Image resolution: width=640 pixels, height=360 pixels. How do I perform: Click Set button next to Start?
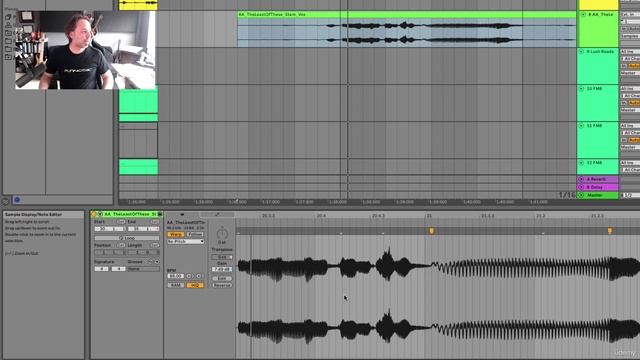pos(121,222)
